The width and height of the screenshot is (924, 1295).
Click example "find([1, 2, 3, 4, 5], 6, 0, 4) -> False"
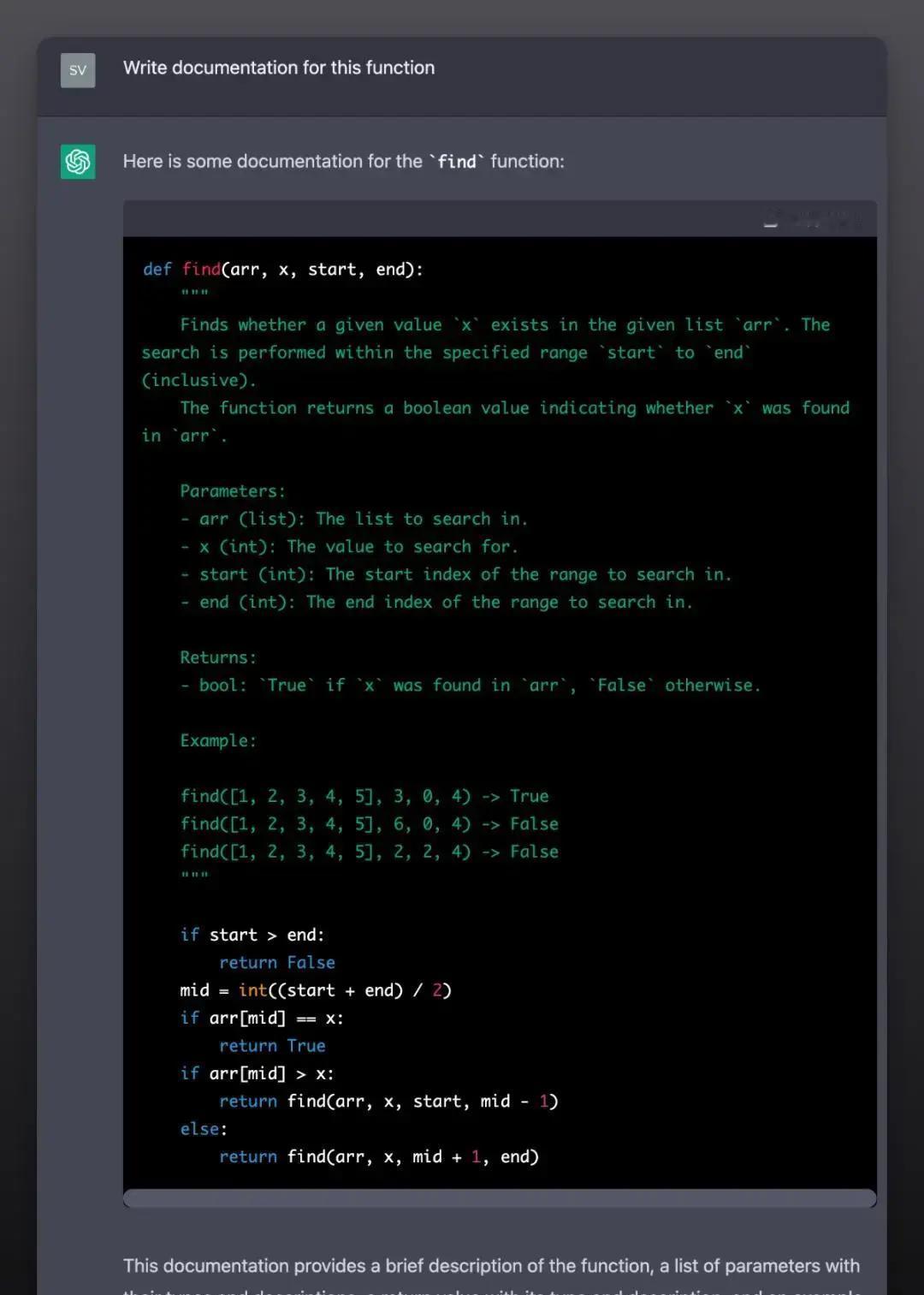[369, 824]
